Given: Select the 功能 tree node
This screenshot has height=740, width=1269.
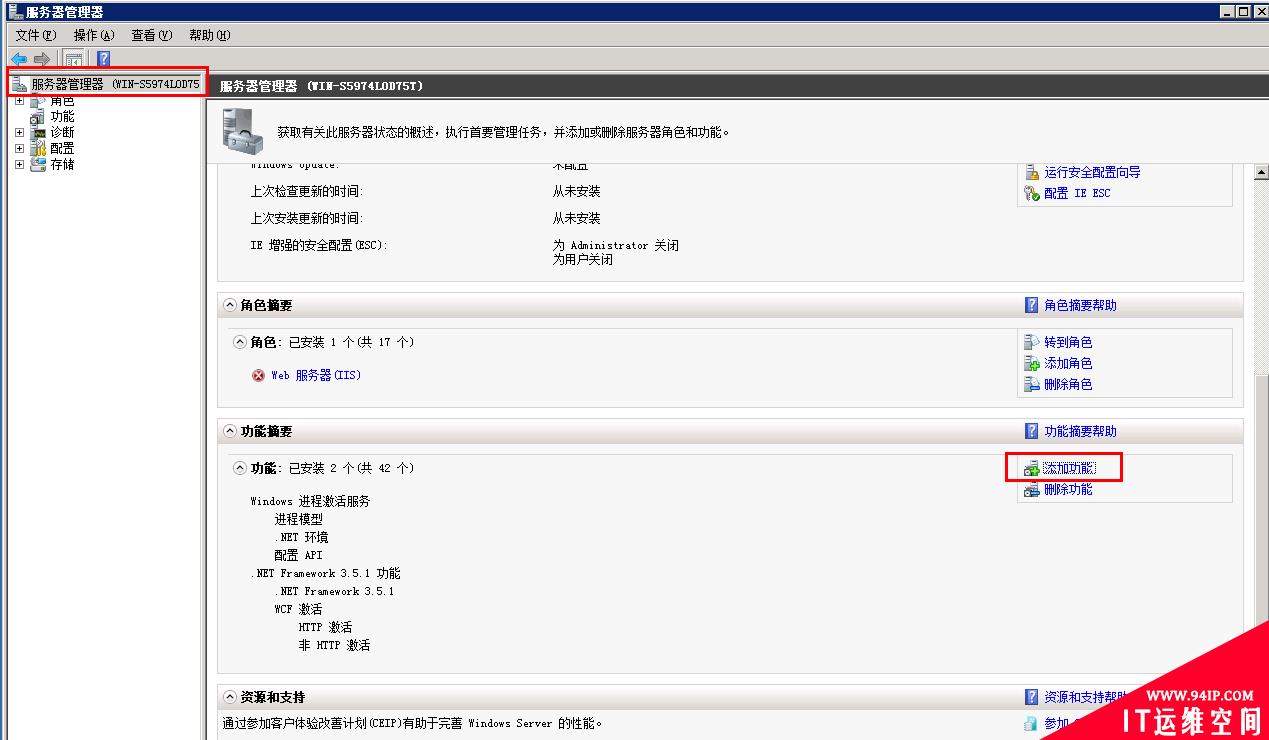Looking at the screenshot, I should click(x=62, y=116).
